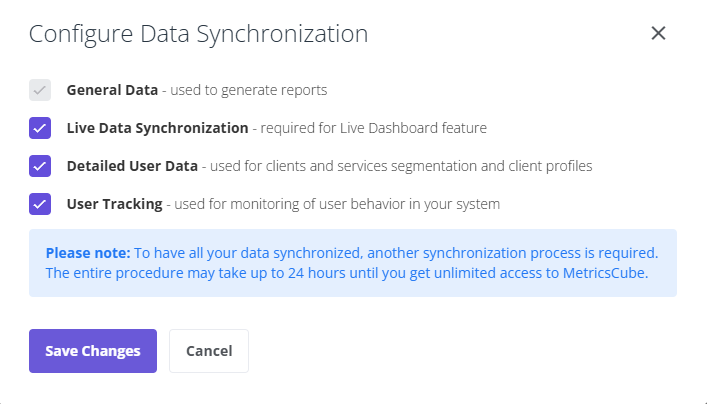Click the General Data label
This screenshot has width=707, height=404.
(x=112, y=90)
